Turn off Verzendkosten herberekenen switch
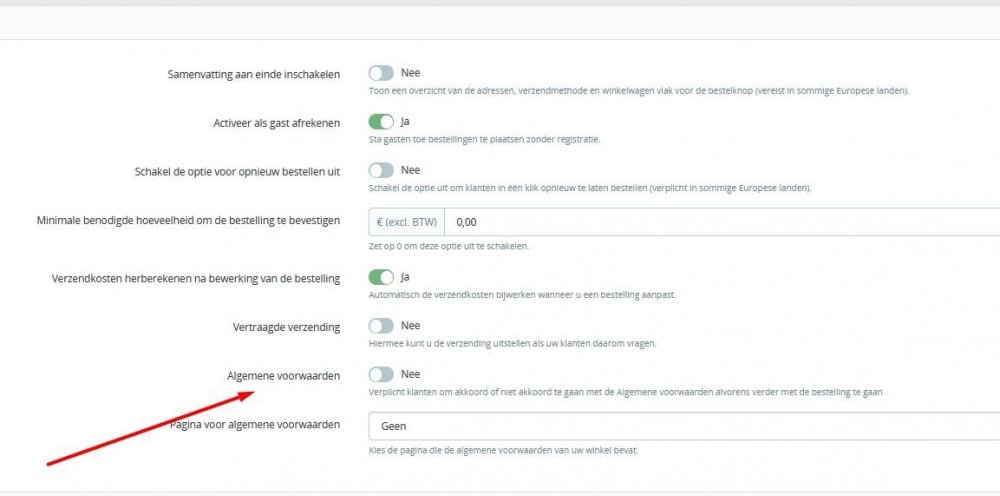Screen dimensions: 1000x496 click(381, 277)
